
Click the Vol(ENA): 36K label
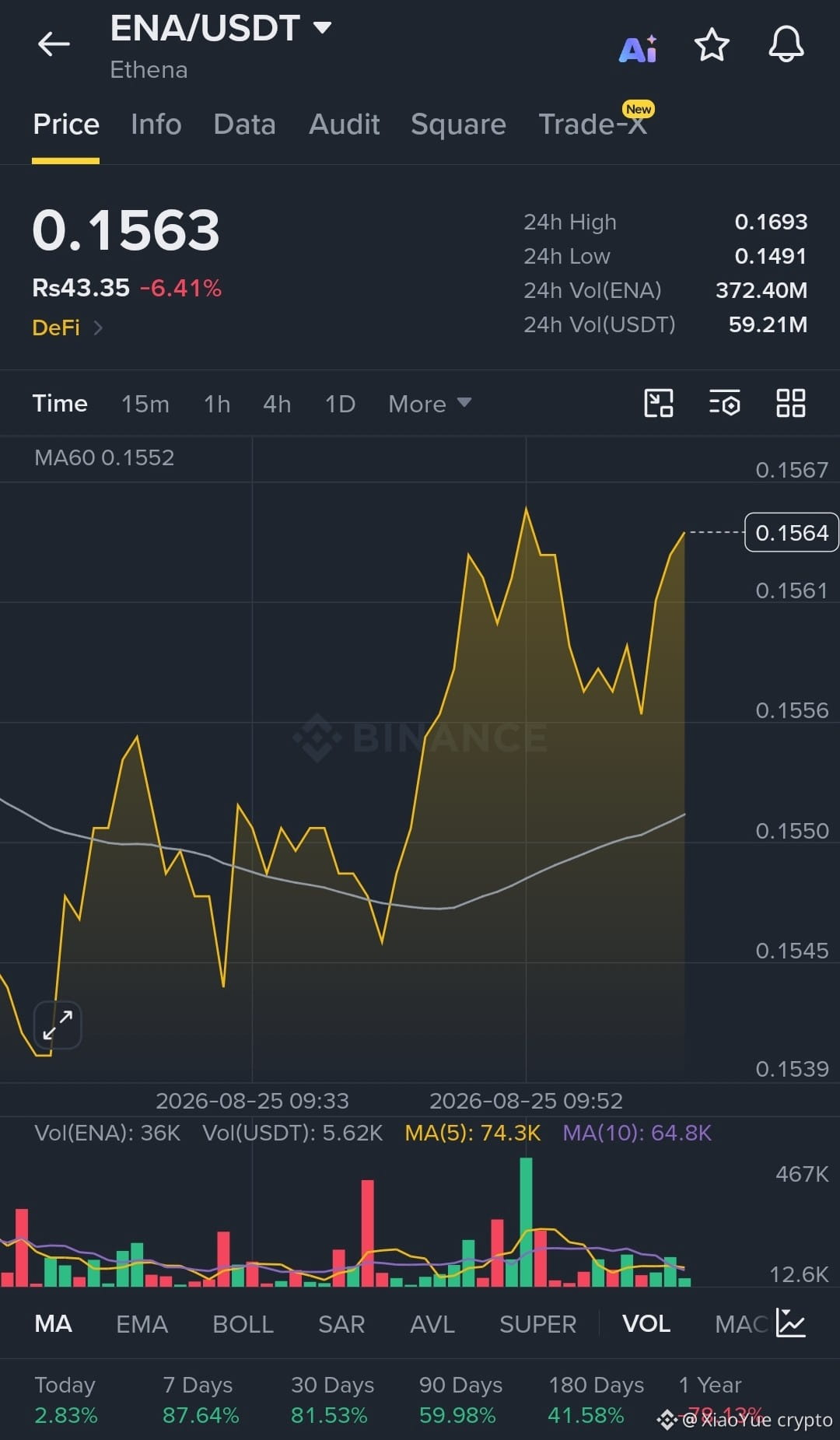click(107, 1133)
